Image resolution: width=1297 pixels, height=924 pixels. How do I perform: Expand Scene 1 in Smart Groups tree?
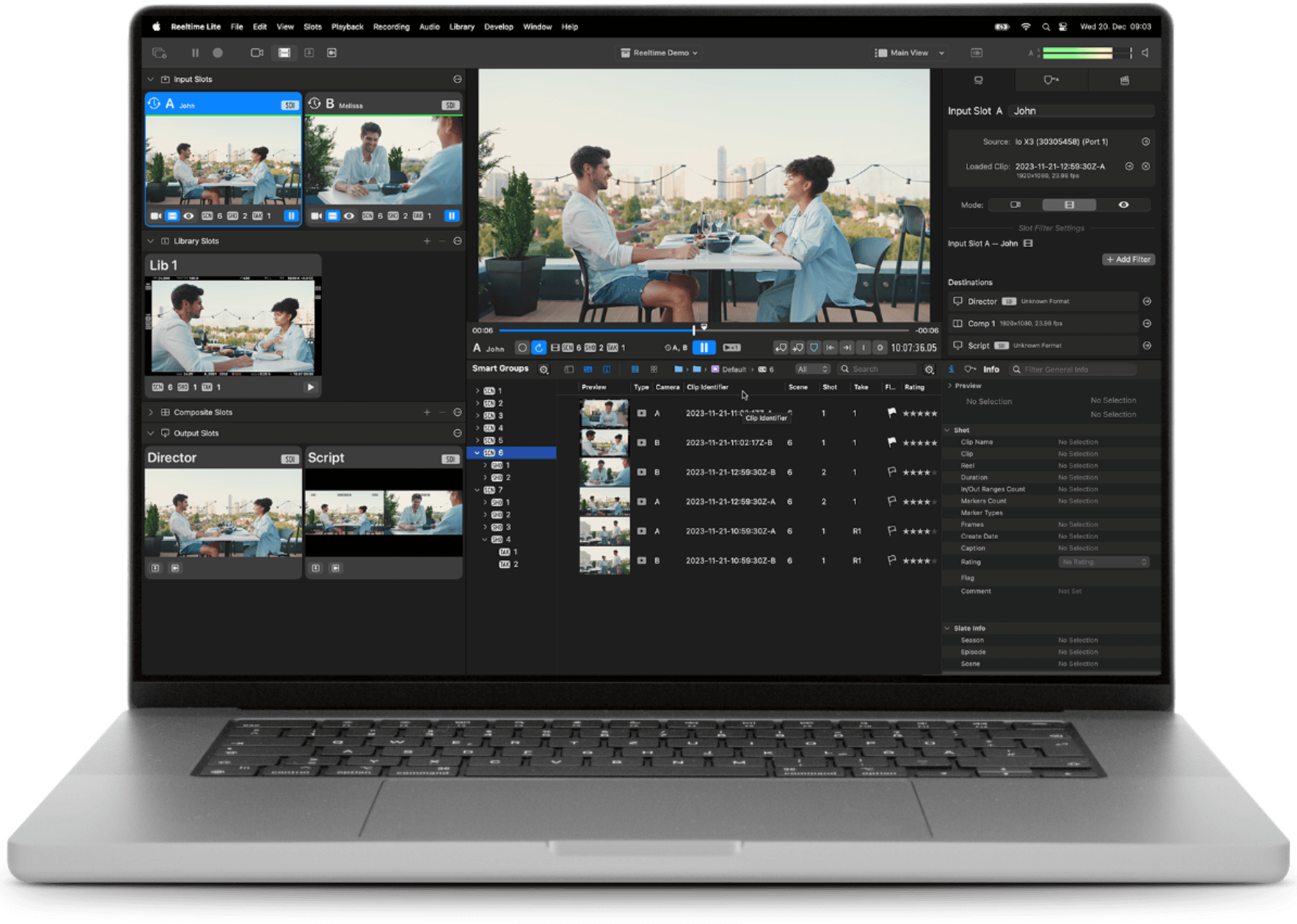(x=477, y=391)
